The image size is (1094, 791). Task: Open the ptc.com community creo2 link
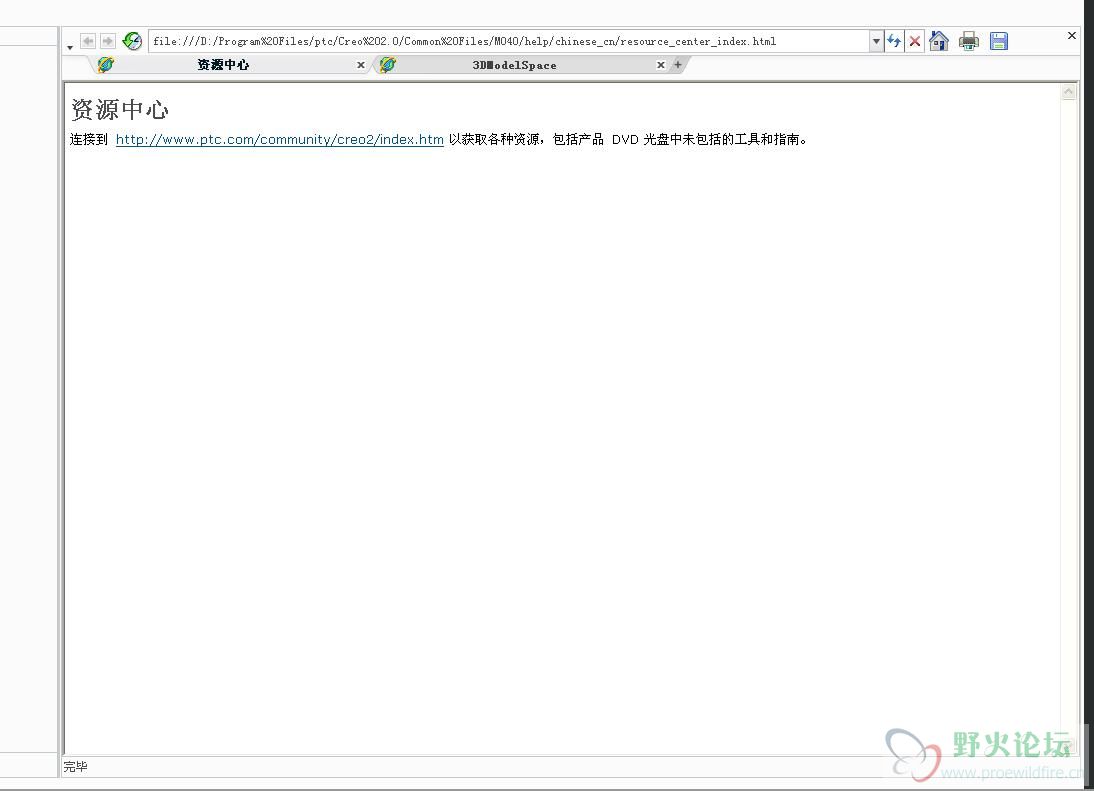280,140
